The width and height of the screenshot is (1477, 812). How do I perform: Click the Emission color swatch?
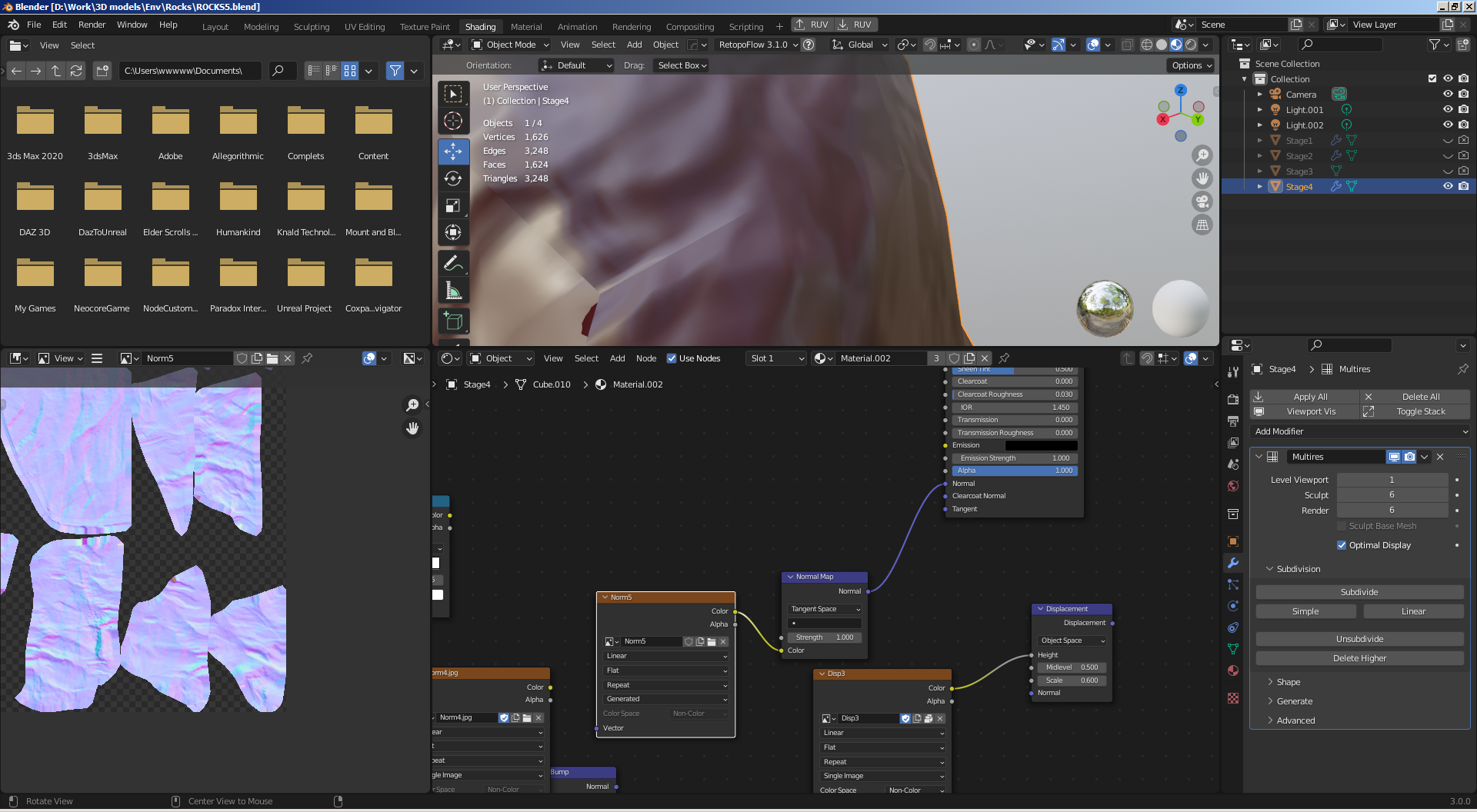tap(1041, 445)
